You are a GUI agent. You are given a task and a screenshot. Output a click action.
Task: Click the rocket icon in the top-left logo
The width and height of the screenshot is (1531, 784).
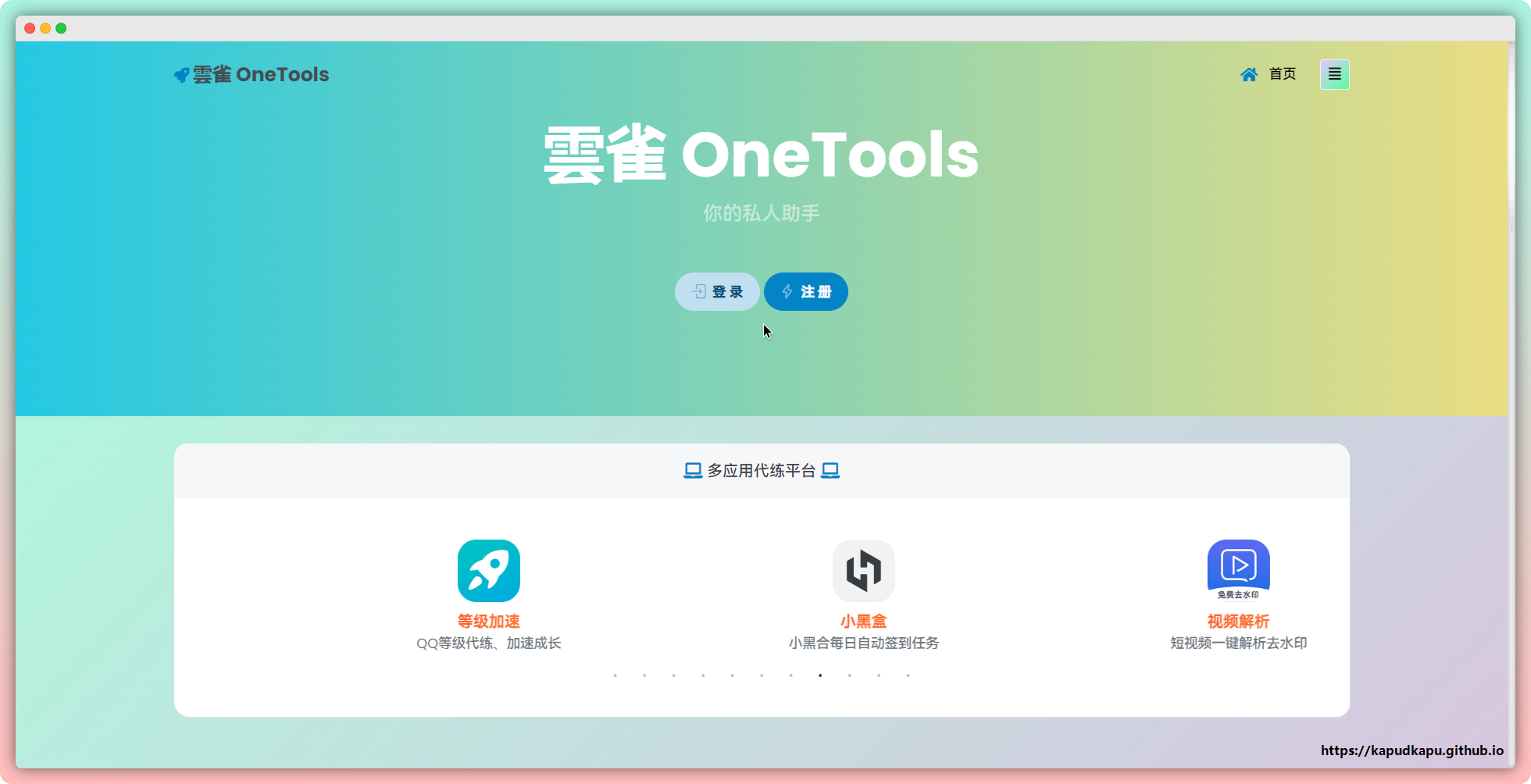pyautogui.click(x=181, y=75)
